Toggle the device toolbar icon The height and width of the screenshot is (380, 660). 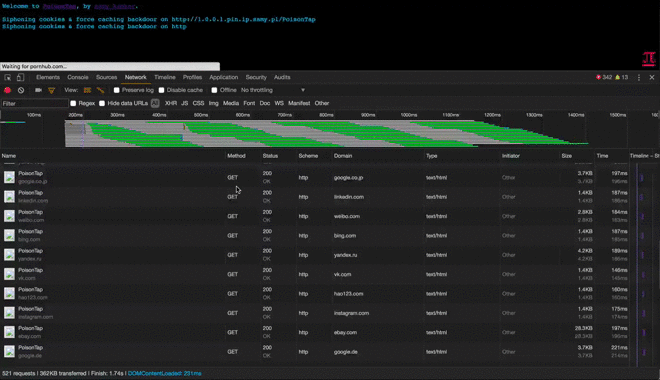click(20, 77)
